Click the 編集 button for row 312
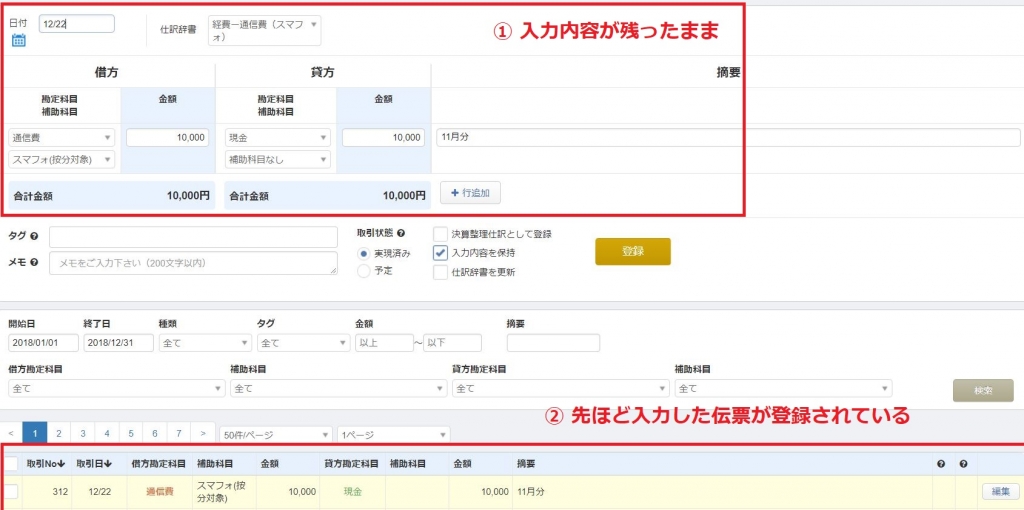 tap(1000, 492)
